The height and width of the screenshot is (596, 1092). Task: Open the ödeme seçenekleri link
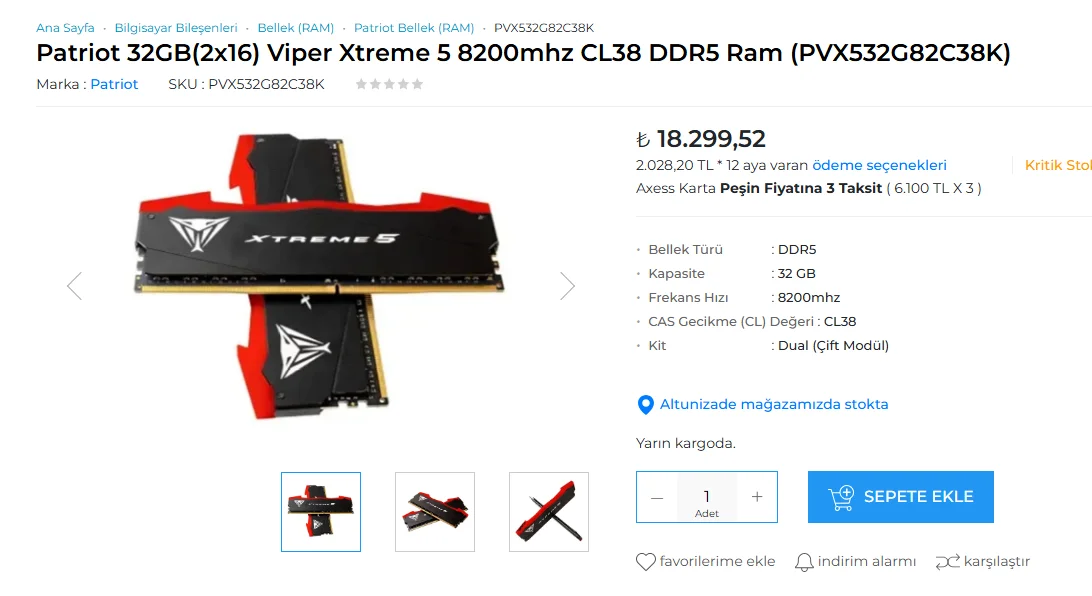click(x=880, y=165)
